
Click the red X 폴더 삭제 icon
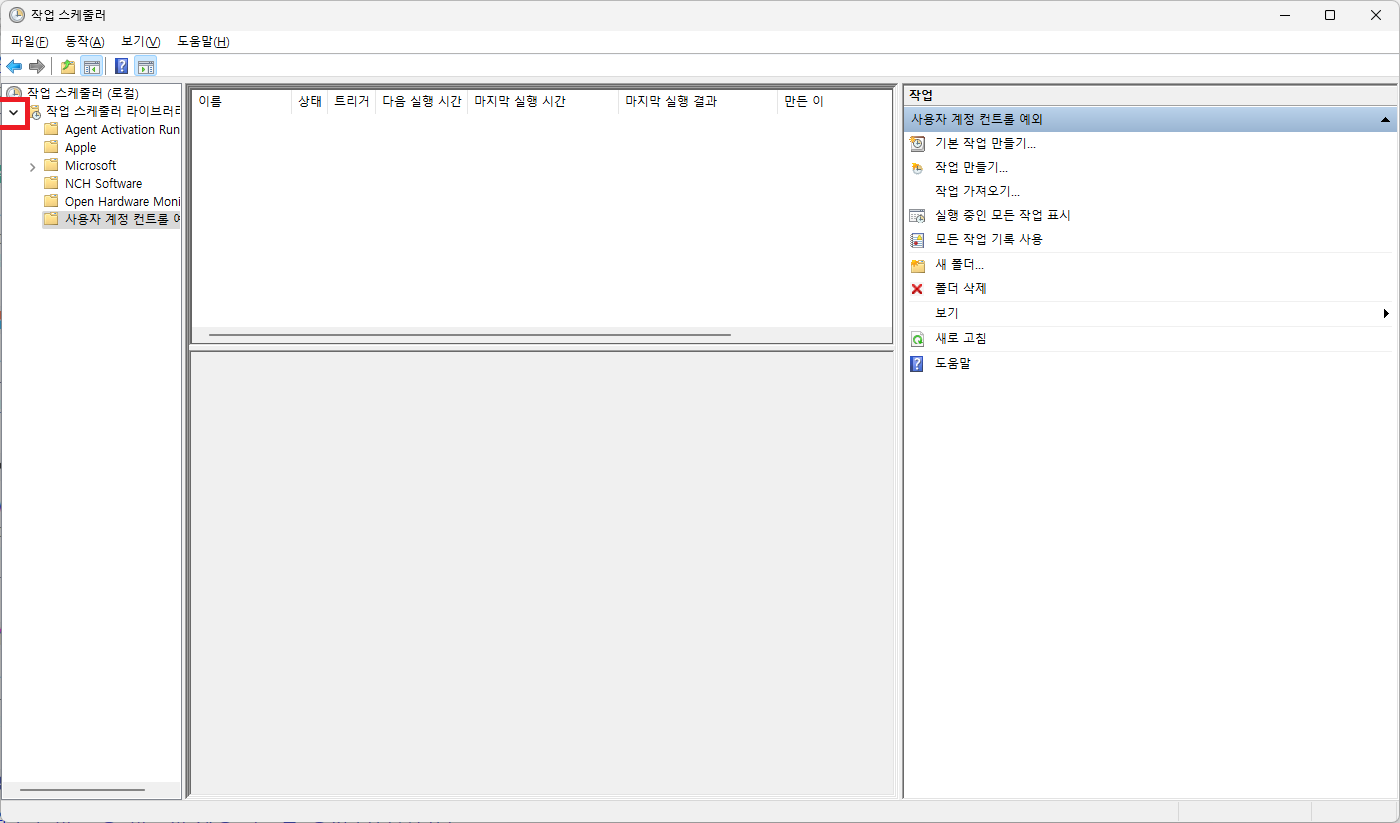coord(917,289)
